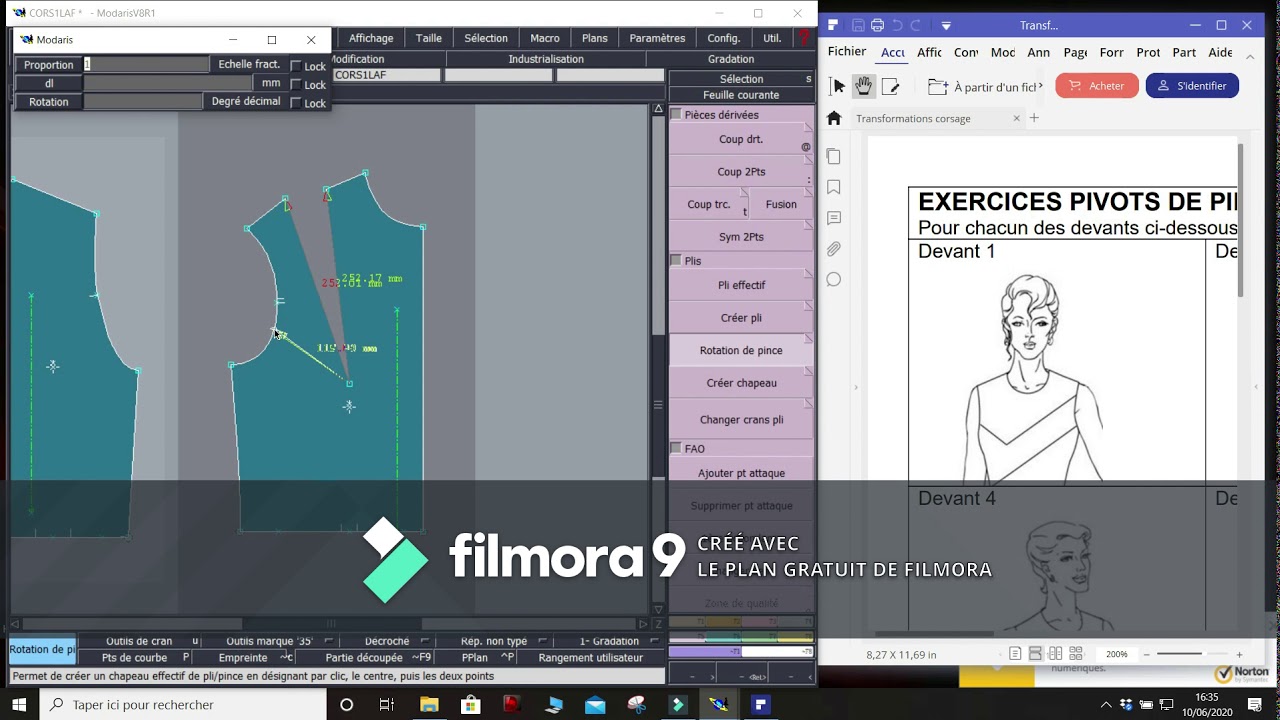Viewport: 1280px width, 720px height.
Task: Open the edit text tool icon
Action: point(890,87)
